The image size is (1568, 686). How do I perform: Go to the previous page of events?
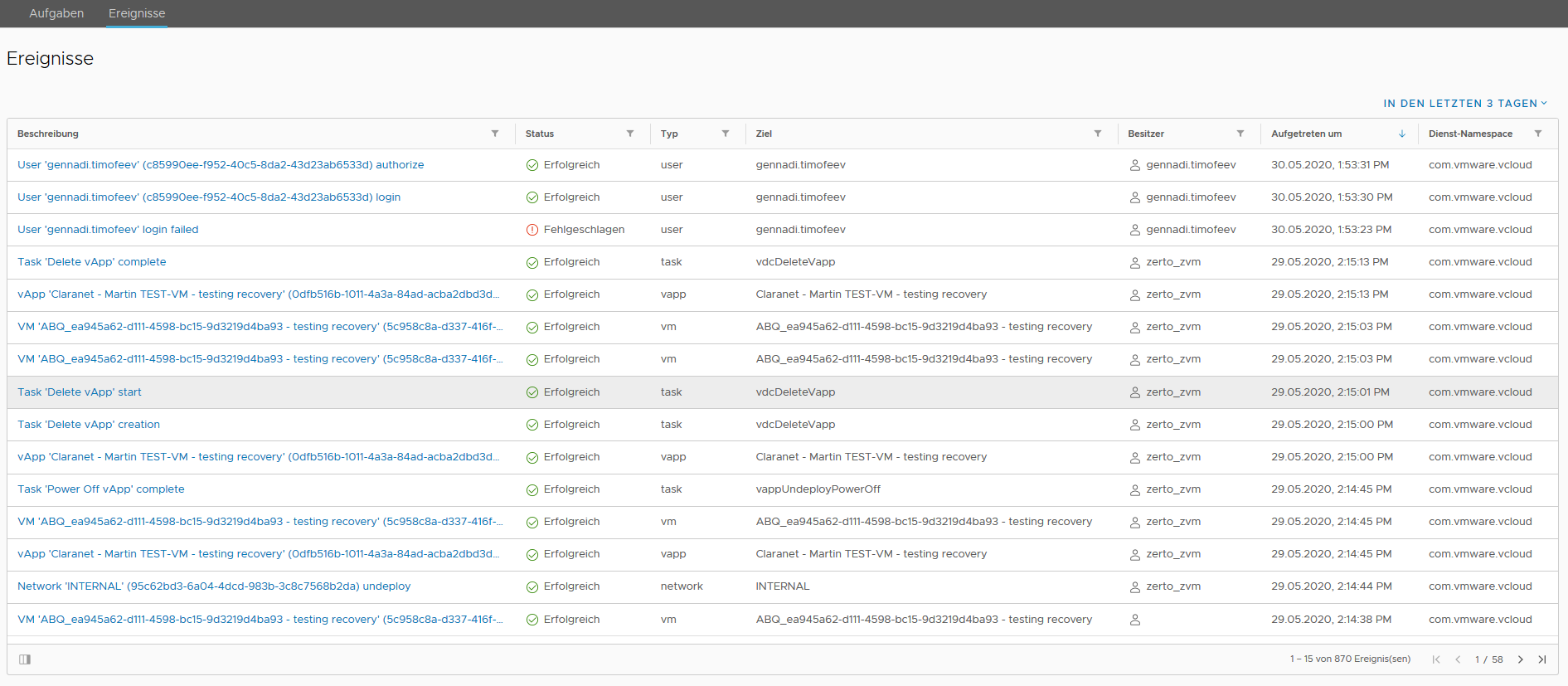point(1458,659)
